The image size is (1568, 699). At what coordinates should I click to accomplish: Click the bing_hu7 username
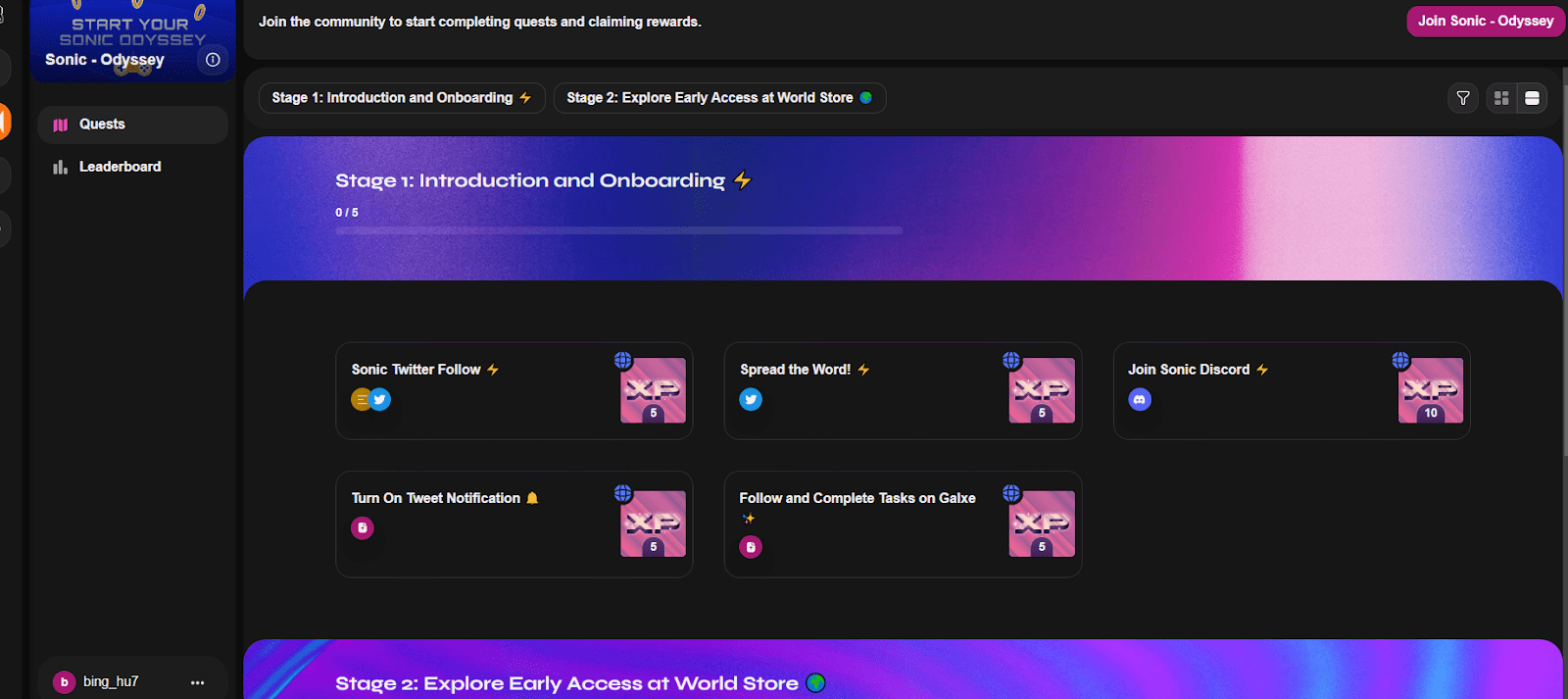pos(111,681)
